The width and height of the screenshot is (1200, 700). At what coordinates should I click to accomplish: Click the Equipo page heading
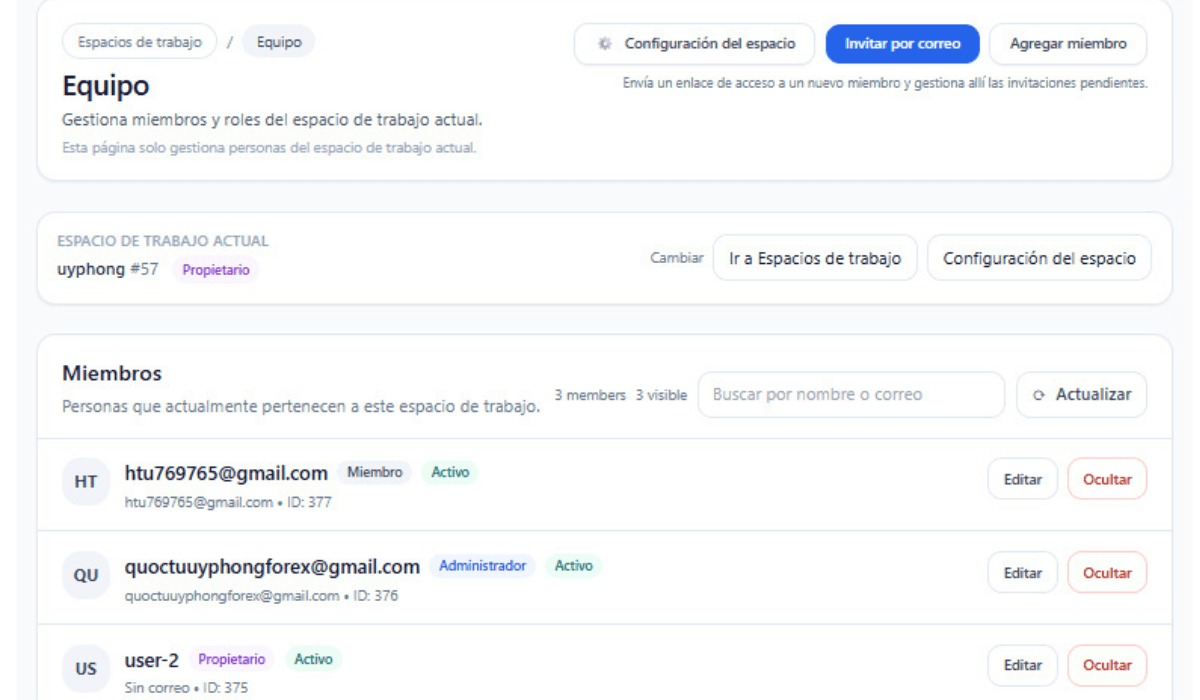105,87
